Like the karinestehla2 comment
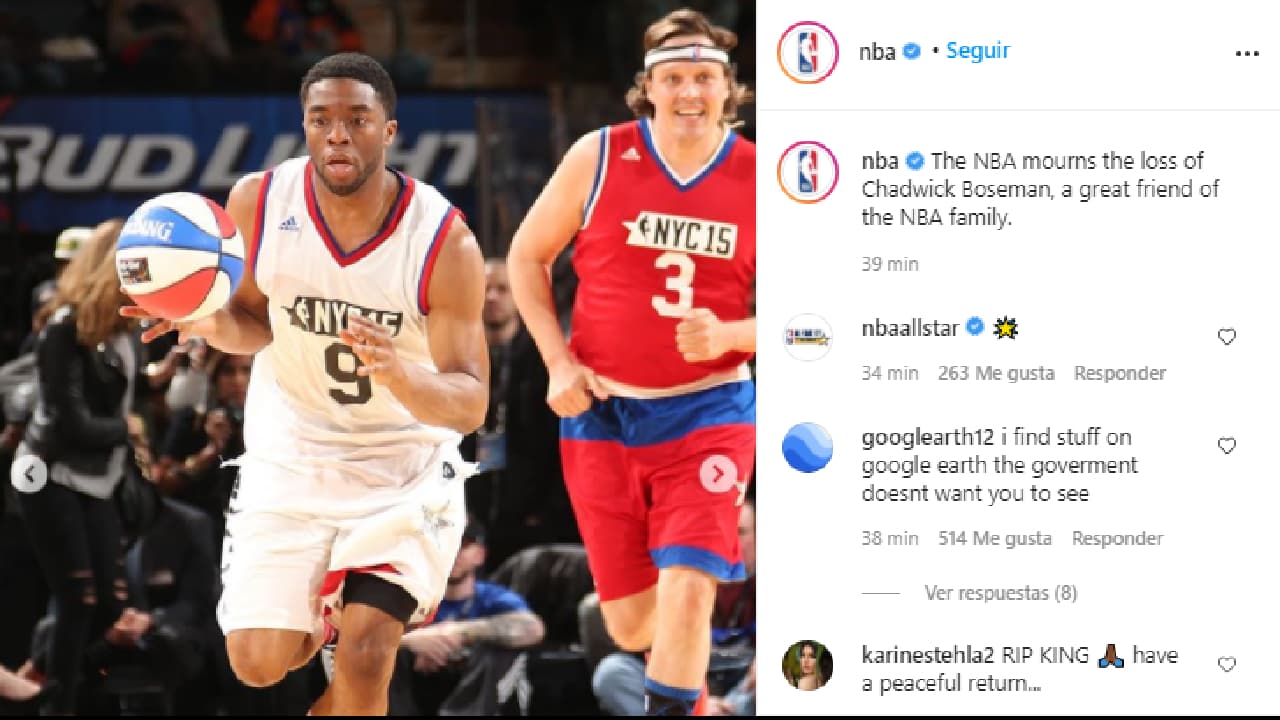The width and height of the screenshot is (1280, 720). pos(1227,664)
